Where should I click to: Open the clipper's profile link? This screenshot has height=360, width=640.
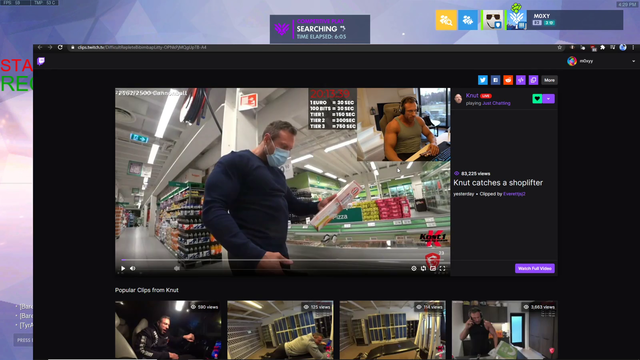tap(514, 194)
